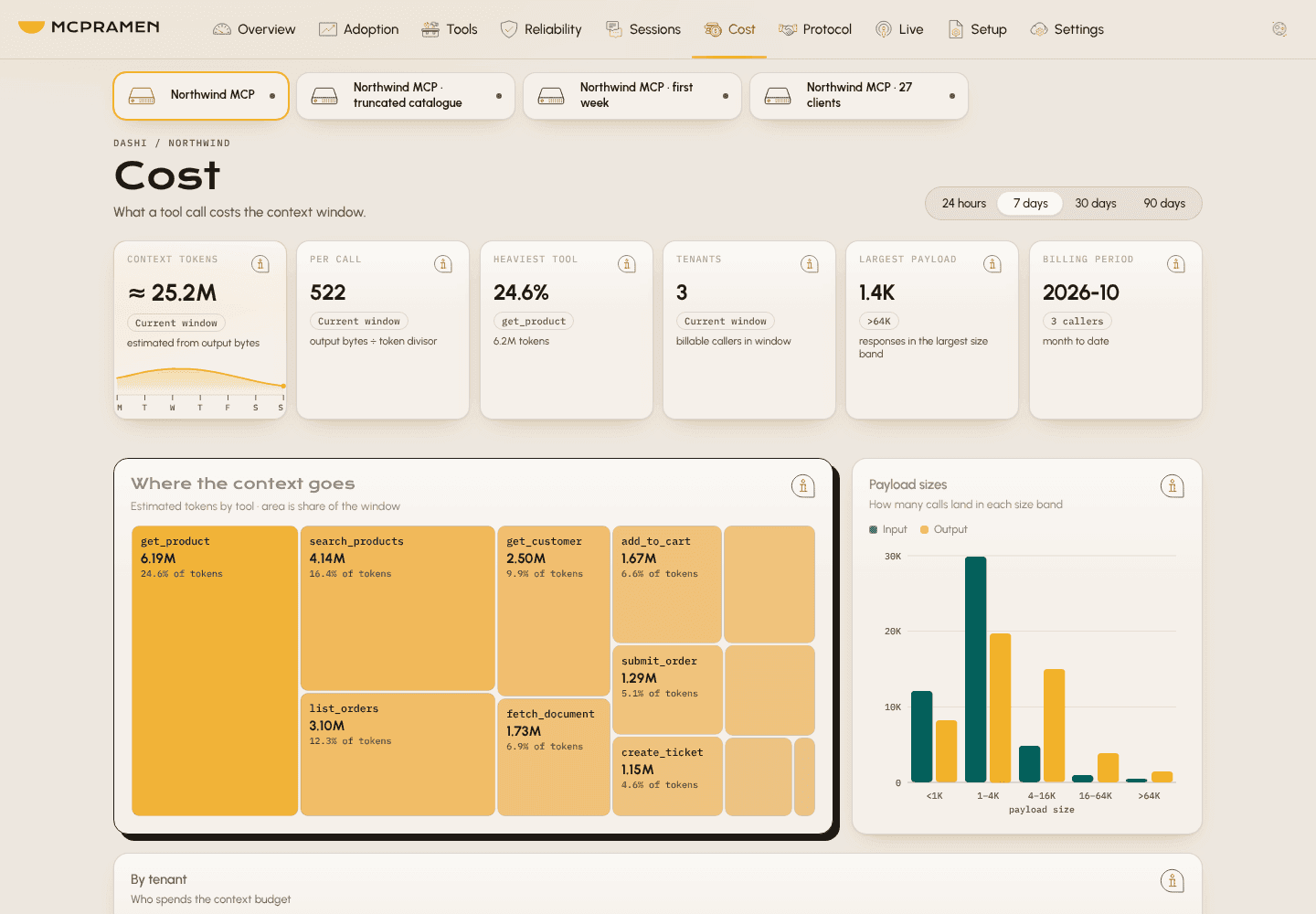Choose the 90 days time range
Image resolution: width=1316 pixels, height=914 pixels.
[1164, 204]
